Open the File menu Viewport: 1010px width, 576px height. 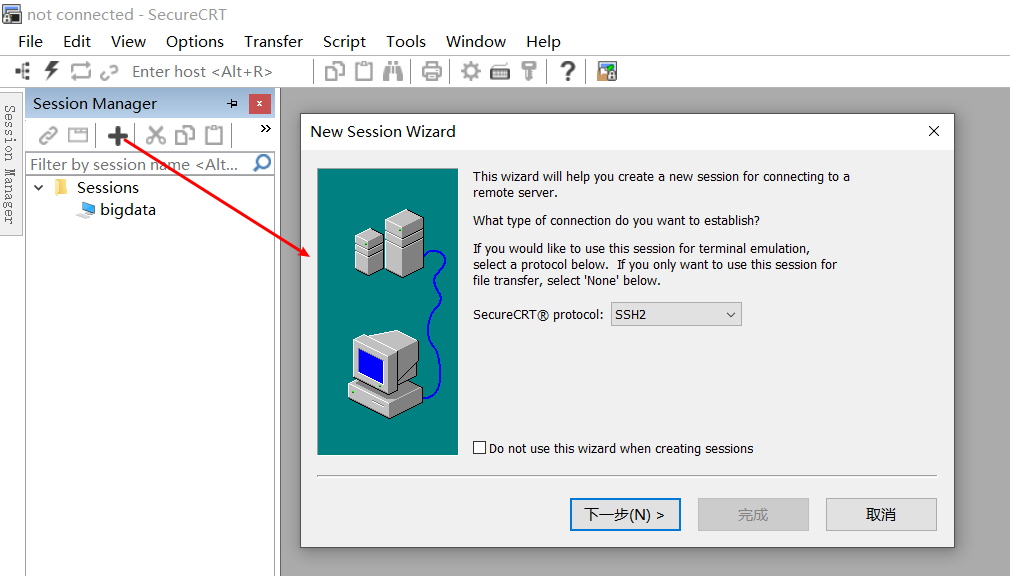point(30,42)
